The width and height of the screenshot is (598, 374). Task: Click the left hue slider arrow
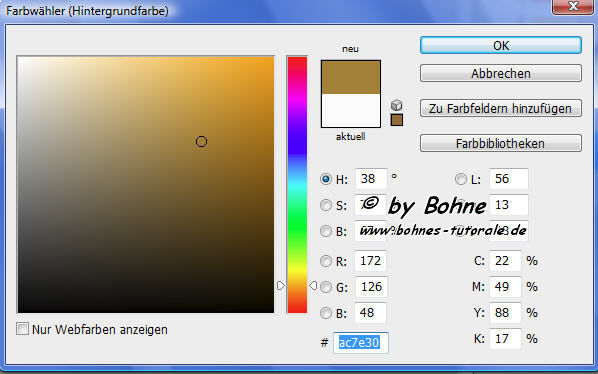click(281, 285)
